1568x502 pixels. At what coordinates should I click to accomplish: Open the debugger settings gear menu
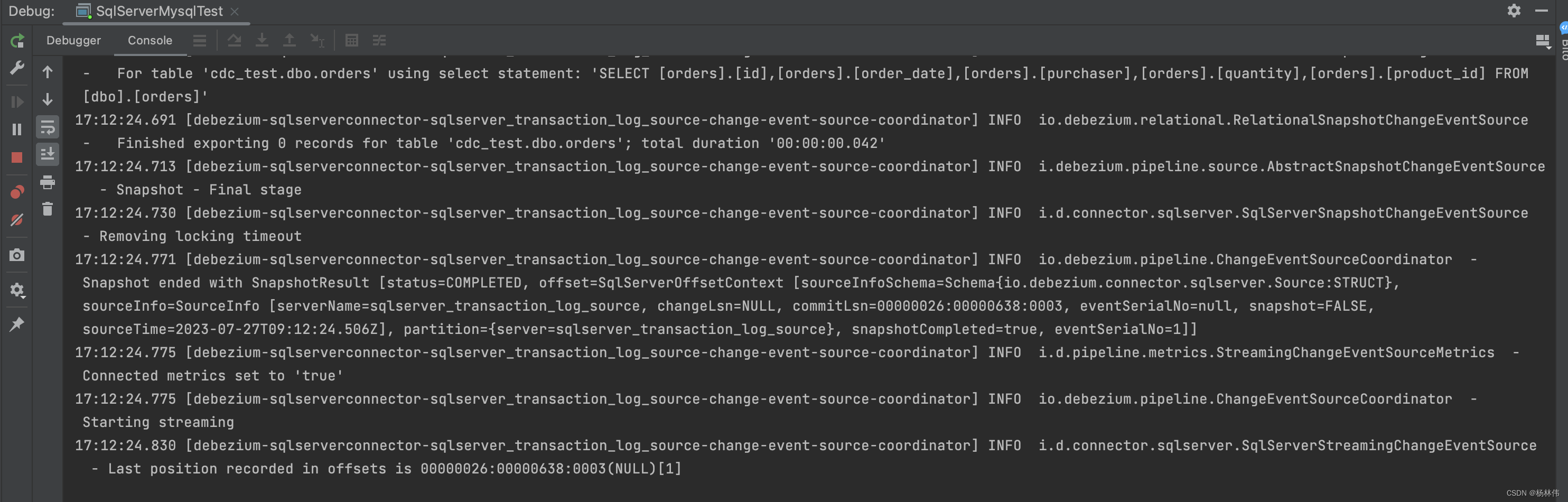17,290
